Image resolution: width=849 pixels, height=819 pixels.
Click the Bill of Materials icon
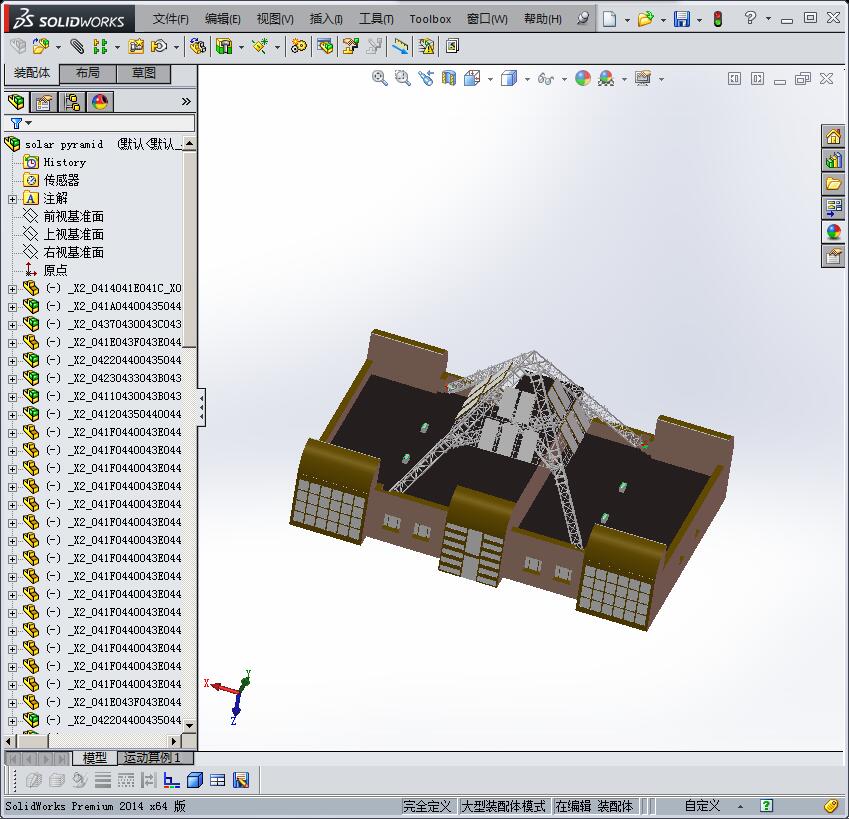click(x=325, y=47)
